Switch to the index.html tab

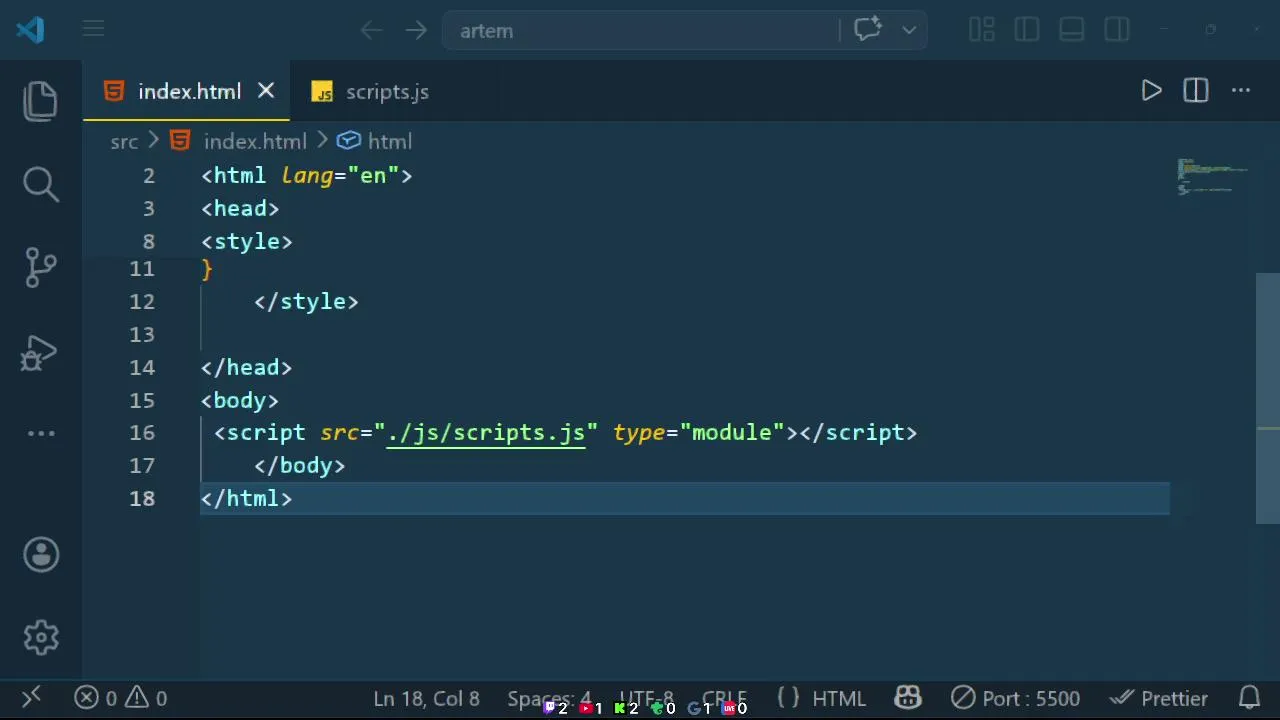click(189, 92)
